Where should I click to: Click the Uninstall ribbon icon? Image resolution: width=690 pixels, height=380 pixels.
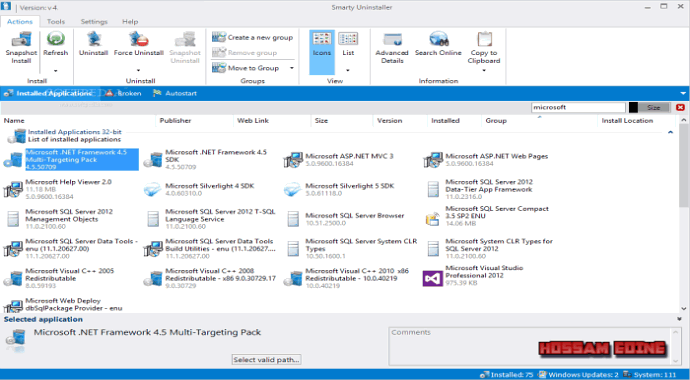coord(93,39)
